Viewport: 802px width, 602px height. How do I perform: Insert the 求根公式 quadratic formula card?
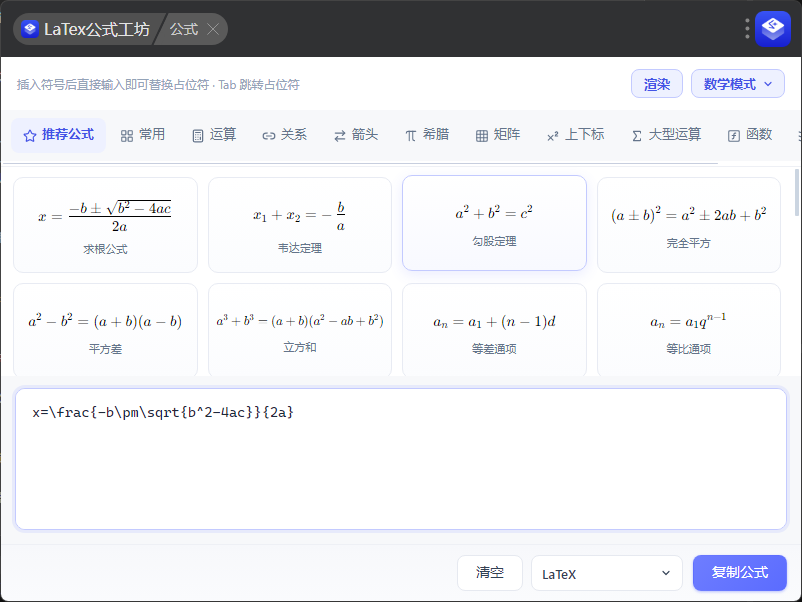coord(105,225)
